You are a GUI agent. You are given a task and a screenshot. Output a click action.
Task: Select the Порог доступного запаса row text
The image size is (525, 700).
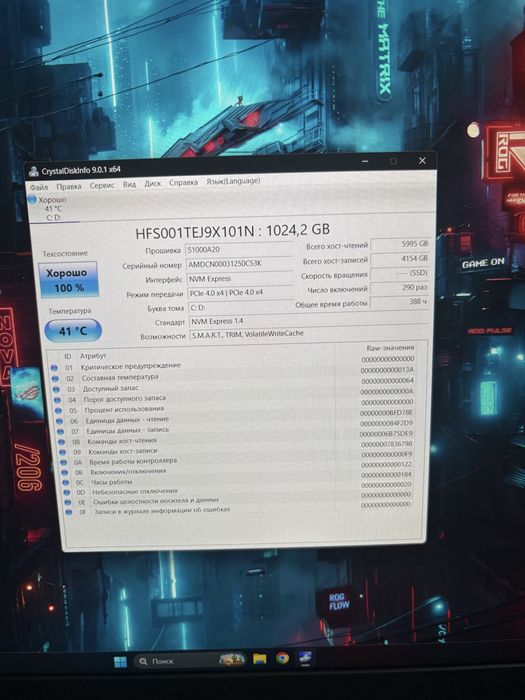[125, 398]
